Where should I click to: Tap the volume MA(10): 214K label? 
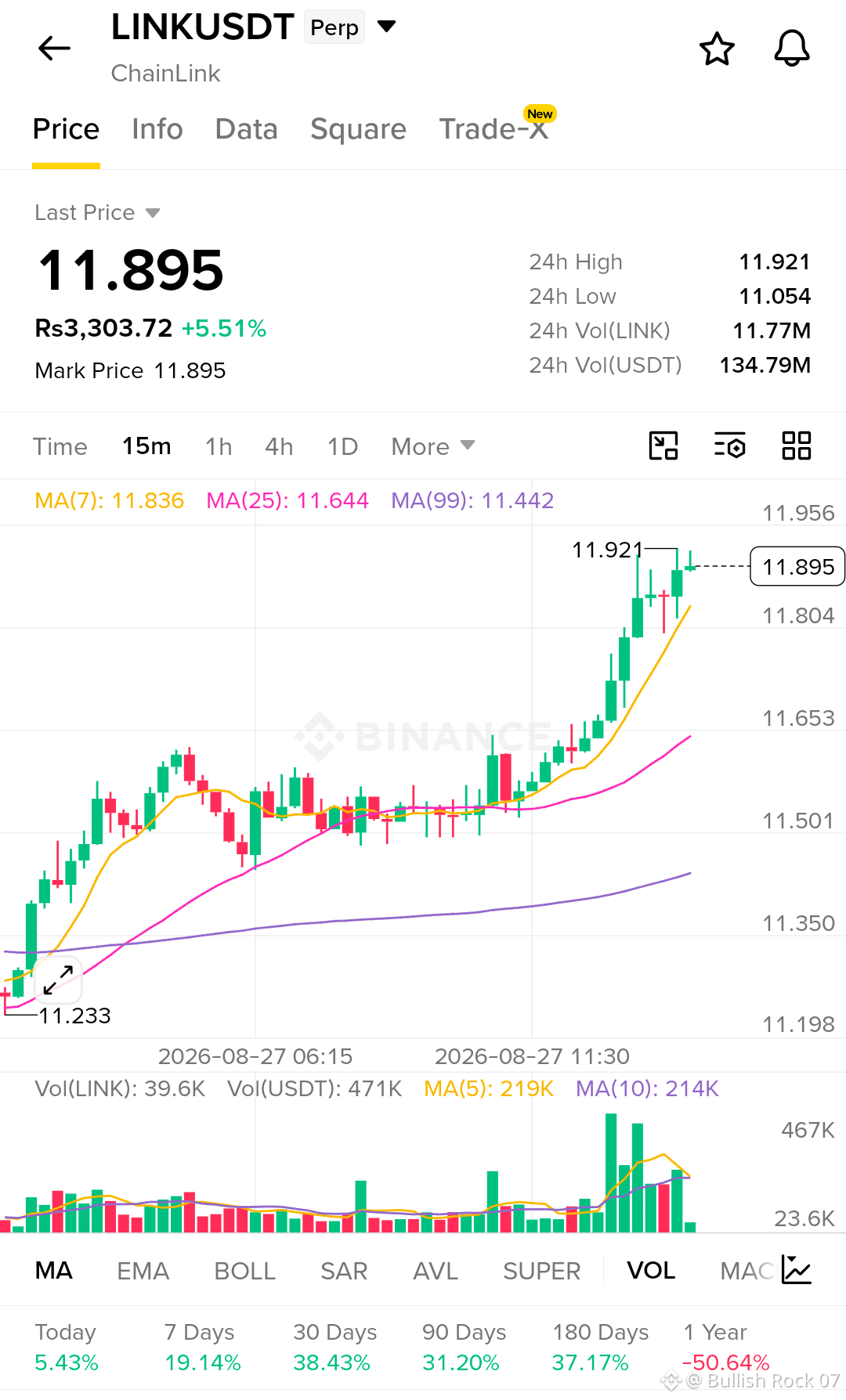tap(647, 1088)
